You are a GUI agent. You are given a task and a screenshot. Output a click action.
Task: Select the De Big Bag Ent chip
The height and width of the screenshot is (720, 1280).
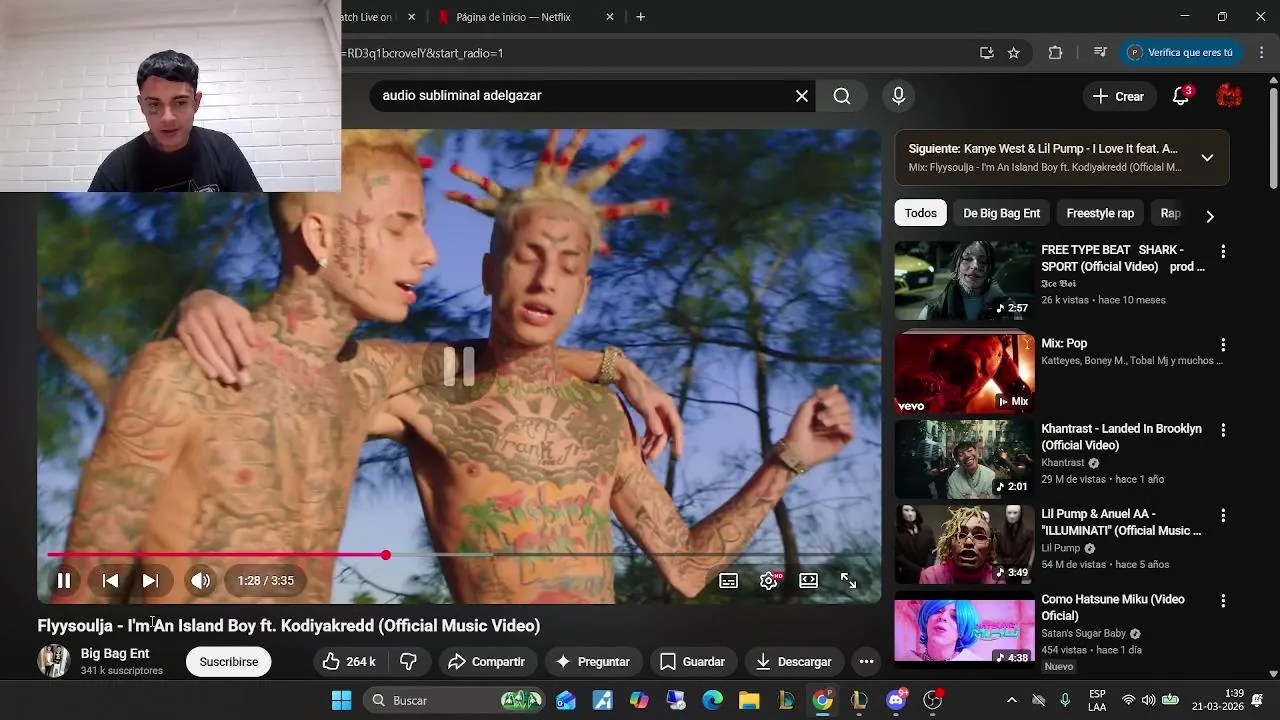click(1001, 213)
